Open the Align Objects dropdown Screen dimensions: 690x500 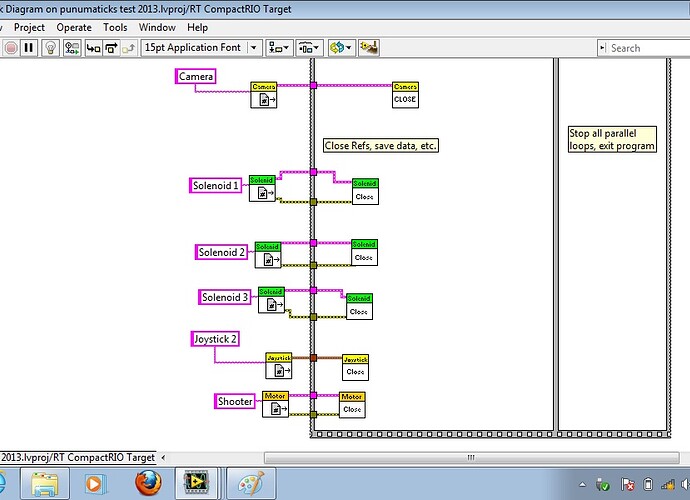[x=279, y=48]
